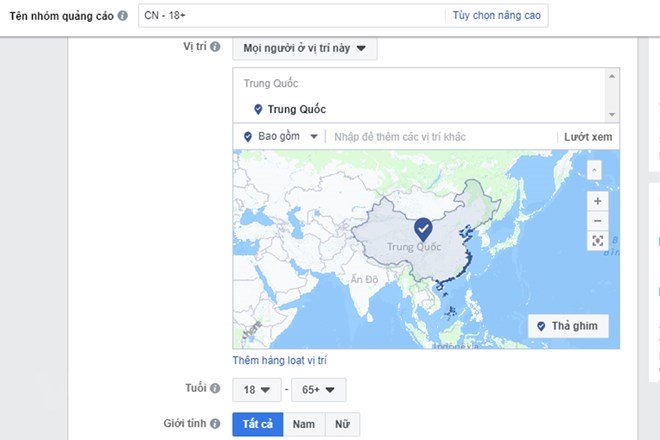Click info icon beside Tên nhóm quảng cáo
660x440 pixels.
point(122,17)
